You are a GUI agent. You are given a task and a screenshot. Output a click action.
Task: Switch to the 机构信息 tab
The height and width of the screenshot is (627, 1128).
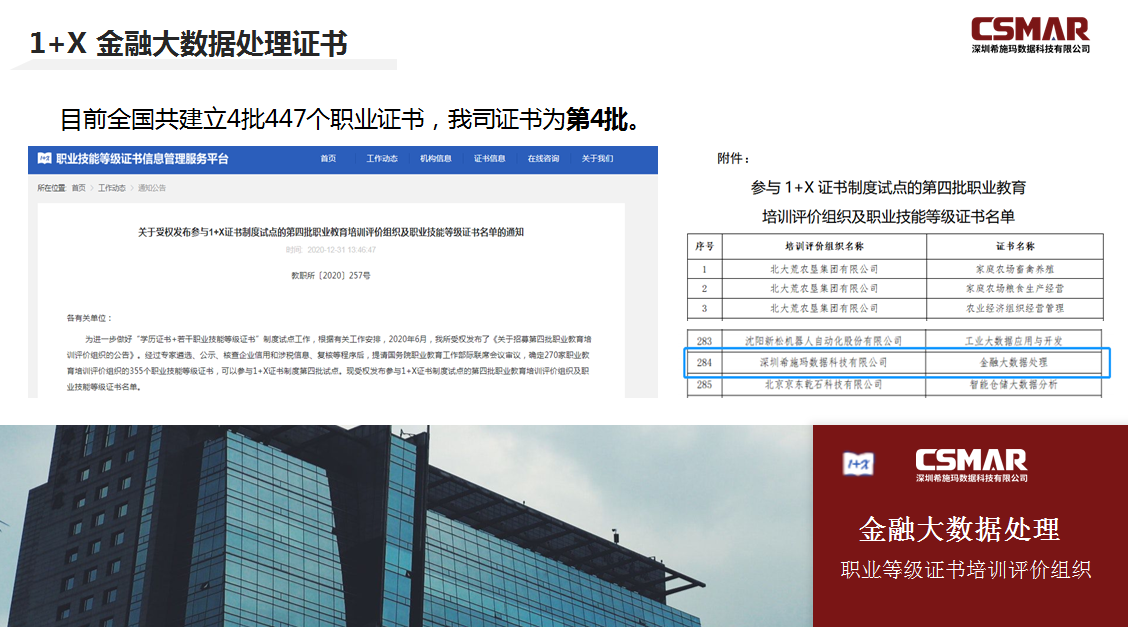pos(437,157)
